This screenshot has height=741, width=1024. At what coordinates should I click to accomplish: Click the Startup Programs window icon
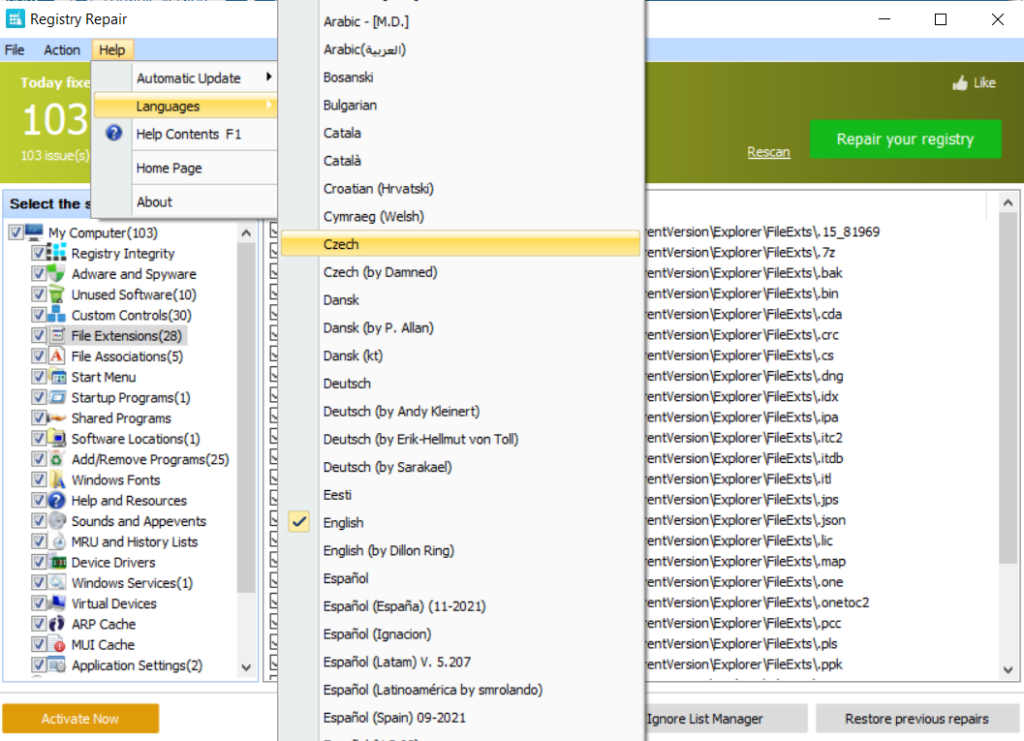[x=57, y=397]
